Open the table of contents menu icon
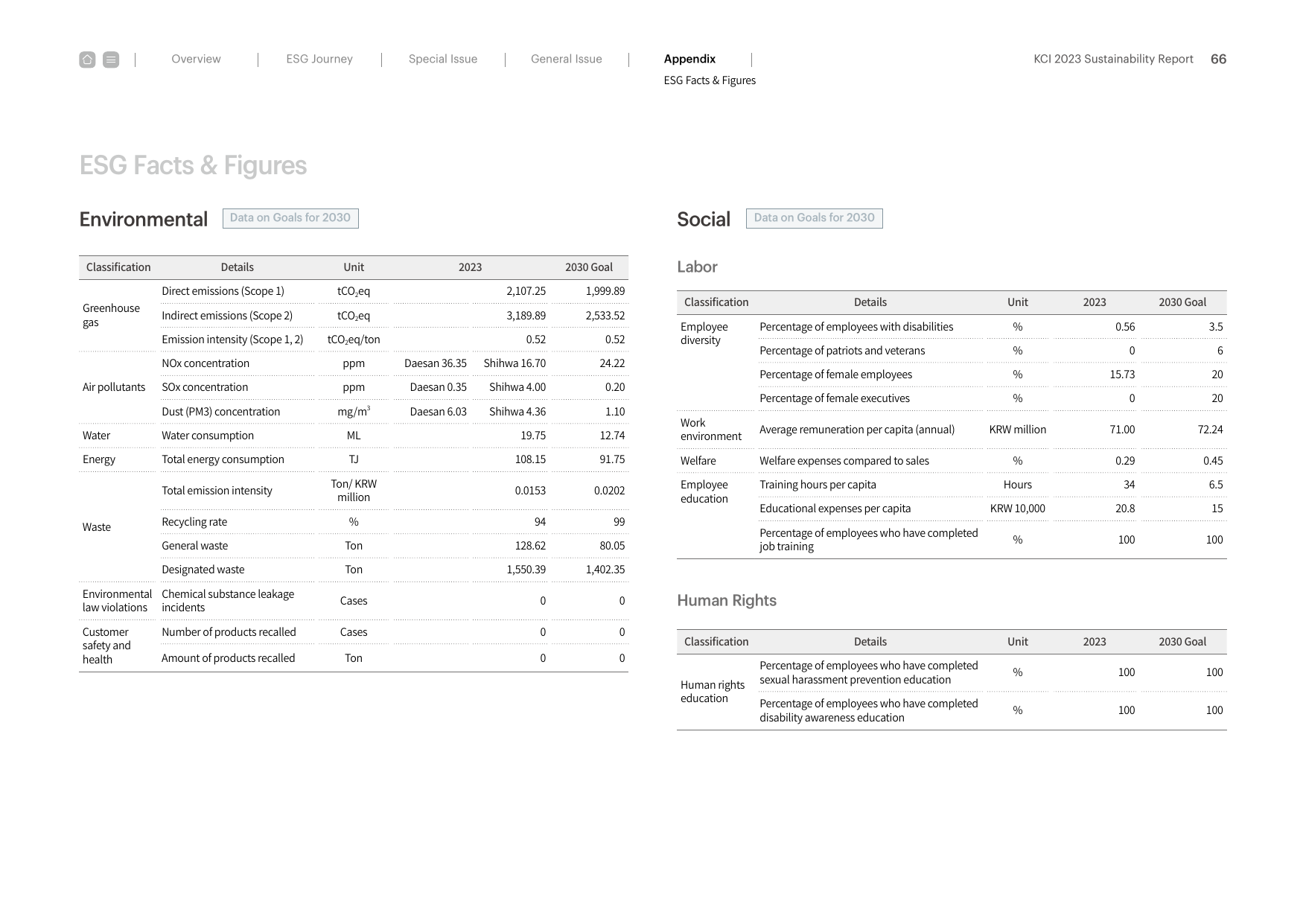The image size is (1306, 924). point(111,60)
